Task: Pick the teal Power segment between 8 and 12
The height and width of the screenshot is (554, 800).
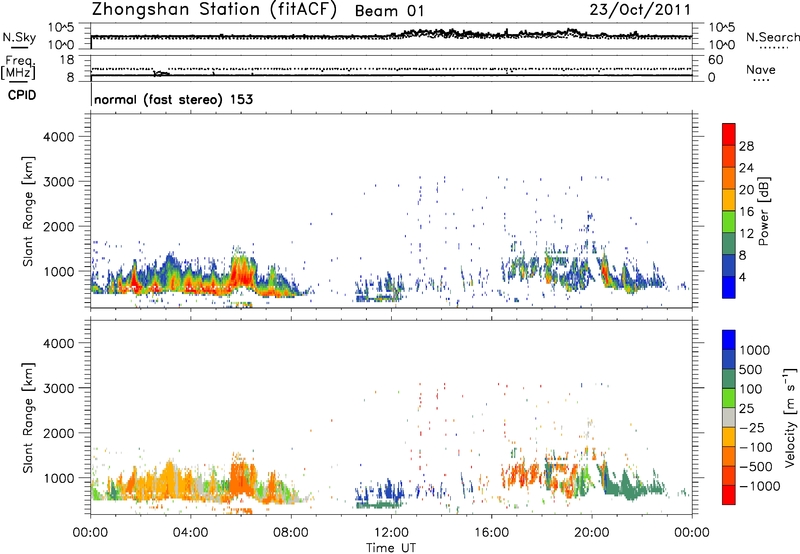Action: [729, 243]
